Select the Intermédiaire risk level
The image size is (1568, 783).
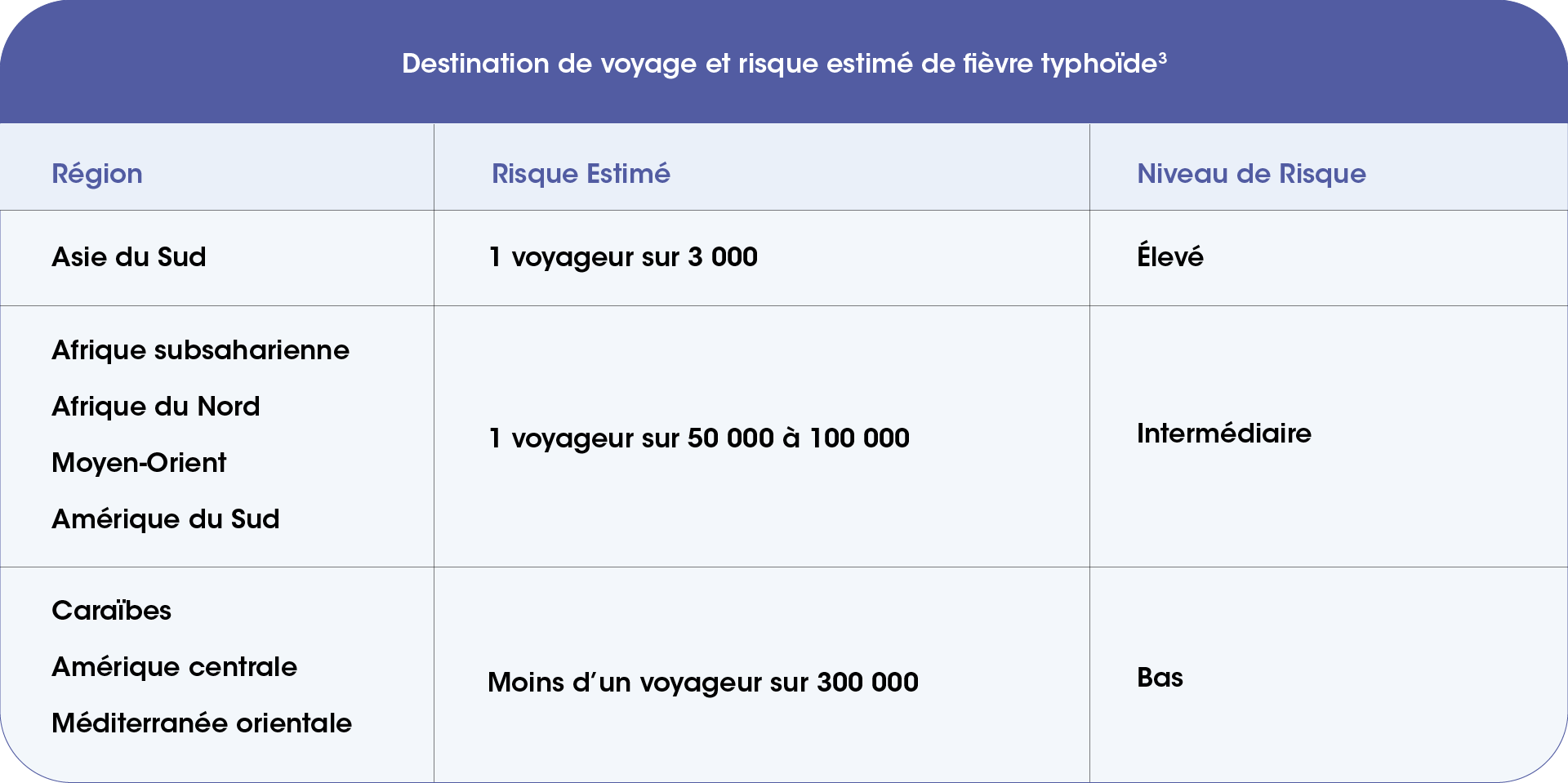click(1223, 434)
